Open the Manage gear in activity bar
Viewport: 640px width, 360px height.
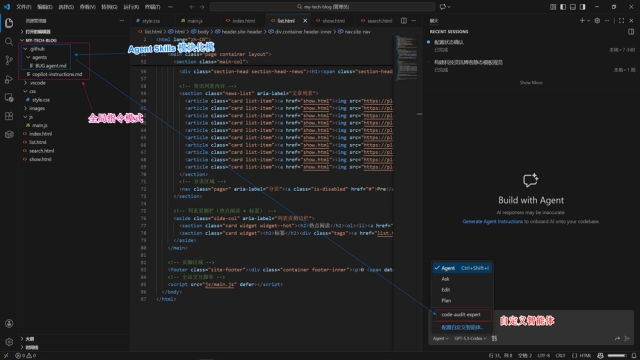pyautogui.click(x=9, y=342)
